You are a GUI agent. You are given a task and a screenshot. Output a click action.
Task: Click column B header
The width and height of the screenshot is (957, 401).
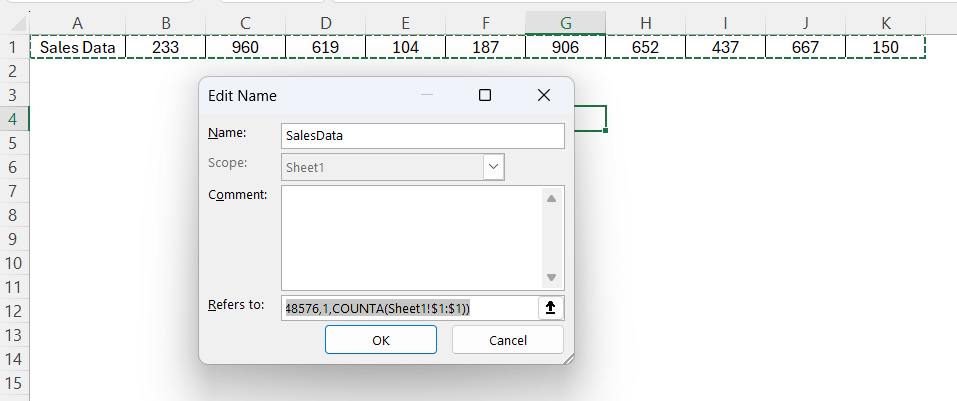[x=166, y=23]
